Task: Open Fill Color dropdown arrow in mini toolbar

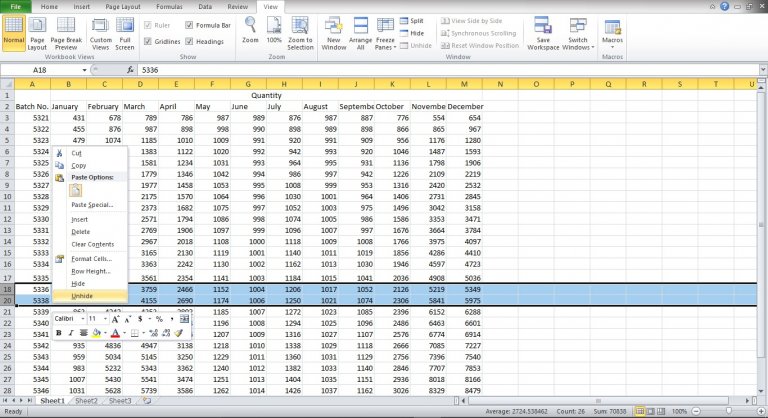Action: pos(105,333)
